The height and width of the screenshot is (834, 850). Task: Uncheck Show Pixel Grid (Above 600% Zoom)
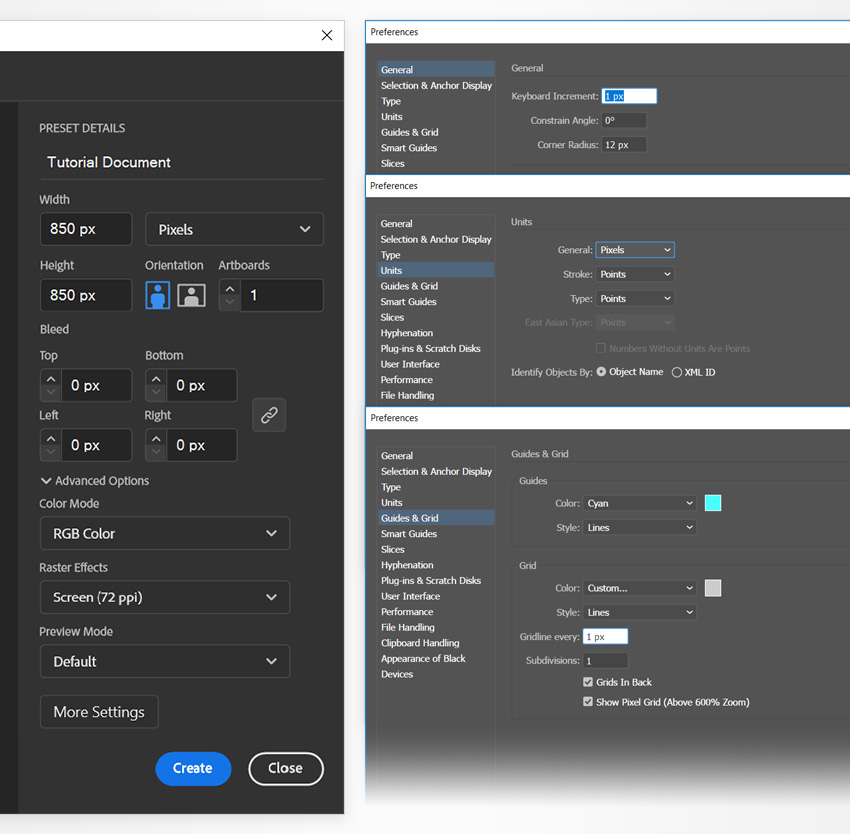[x=587, y=701]
